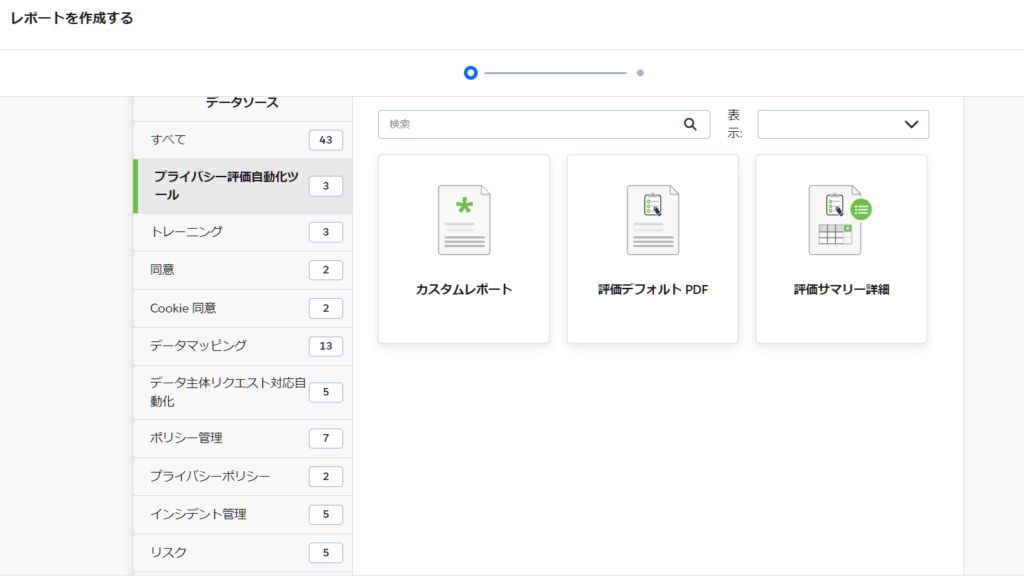
Task: Click the first wizard step circle indicator
Action: point(471,73)
